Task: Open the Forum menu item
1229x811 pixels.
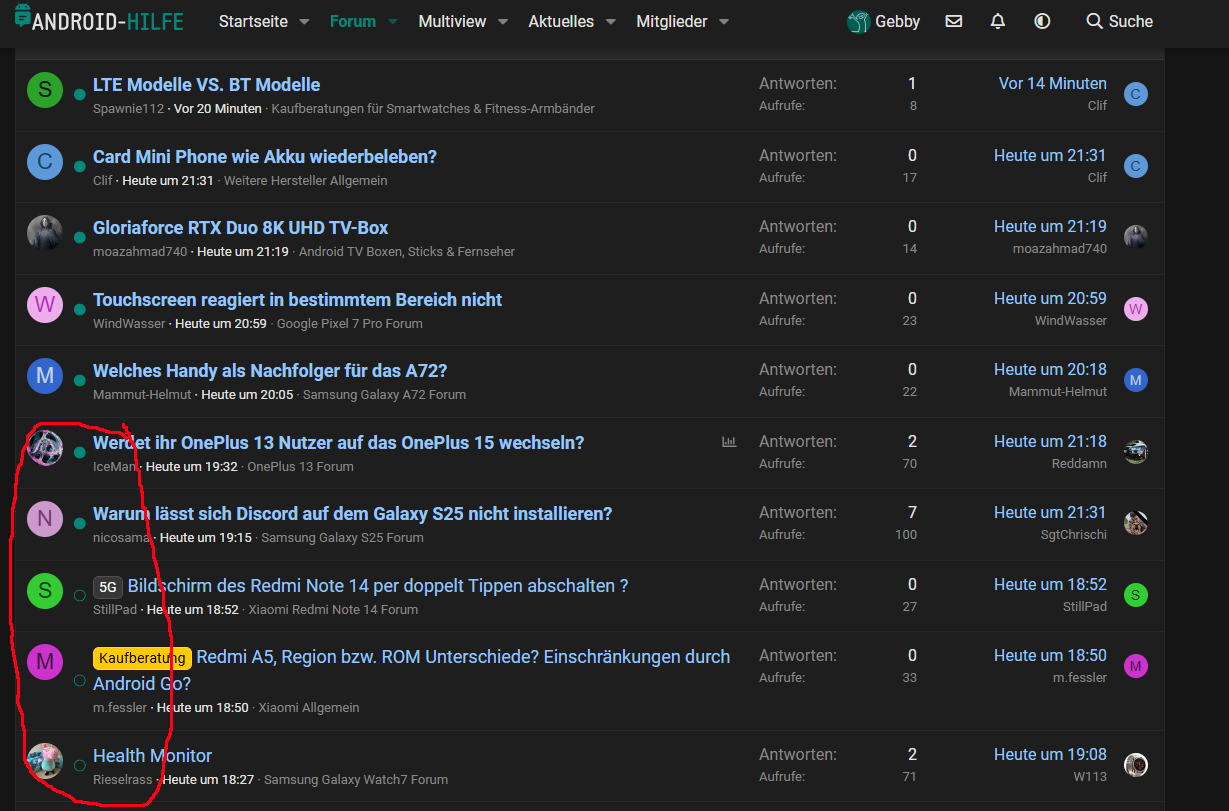Action: coord(353,21)
